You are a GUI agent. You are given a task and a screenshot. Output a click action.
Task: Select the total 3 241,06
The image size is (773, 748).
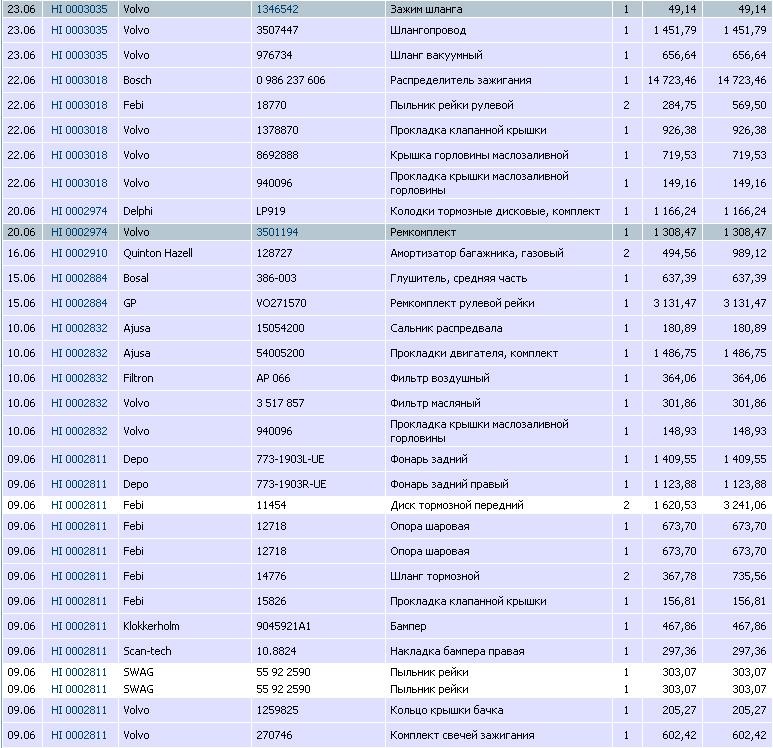[744, 505]
